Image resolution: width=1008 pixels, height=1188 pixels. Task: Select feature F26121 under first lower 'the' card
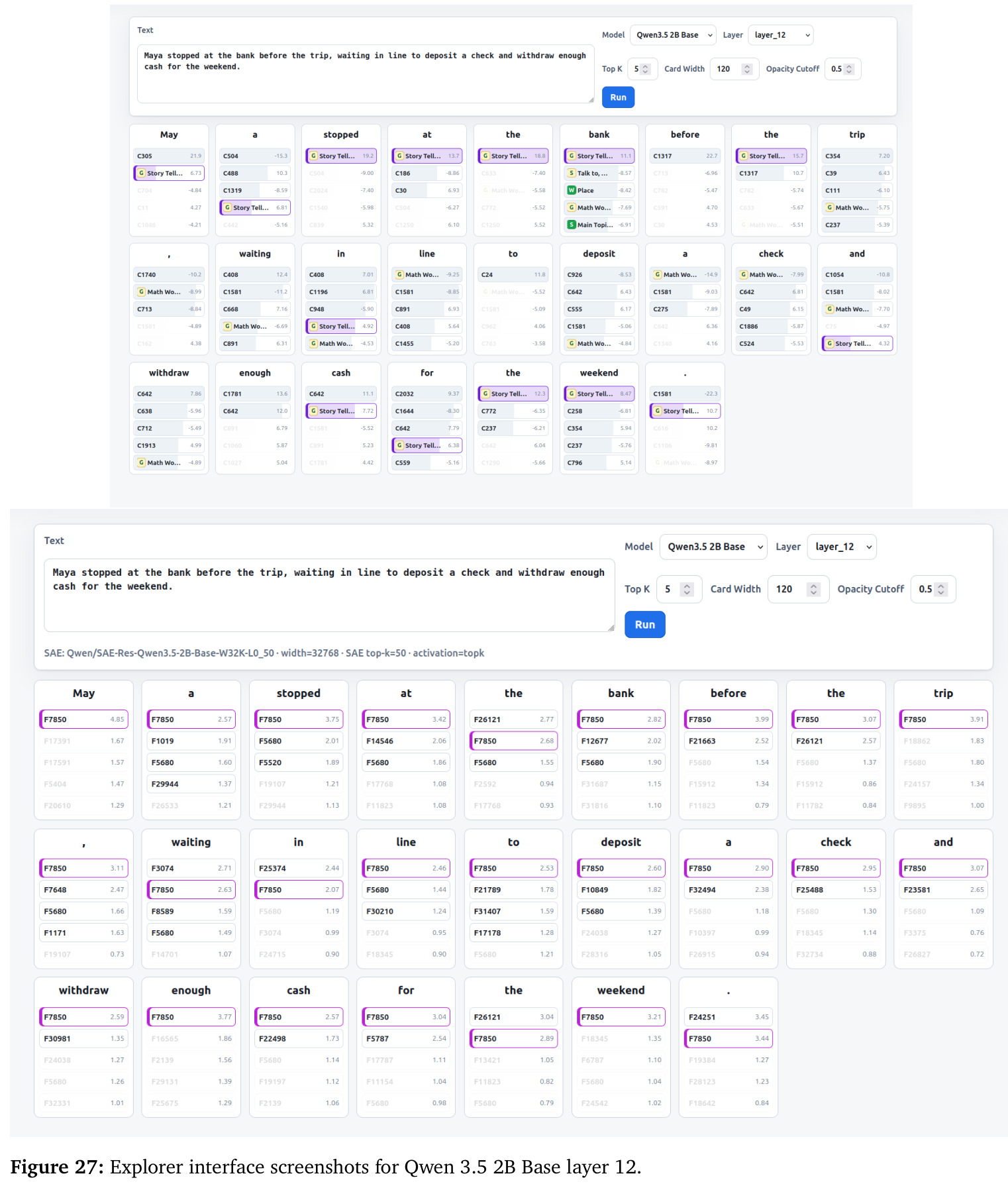[513, 719]
